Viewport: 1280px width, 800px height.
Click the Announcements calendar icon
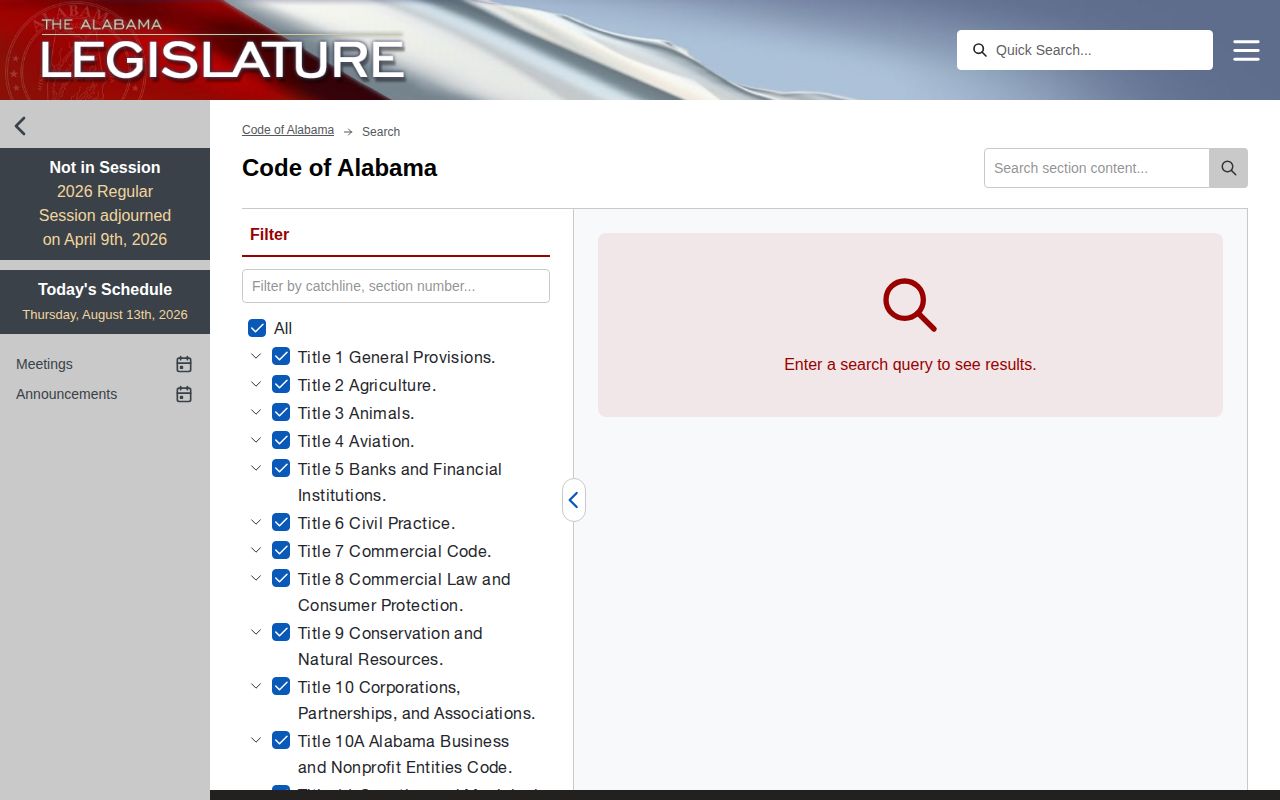tap(184, 394)
